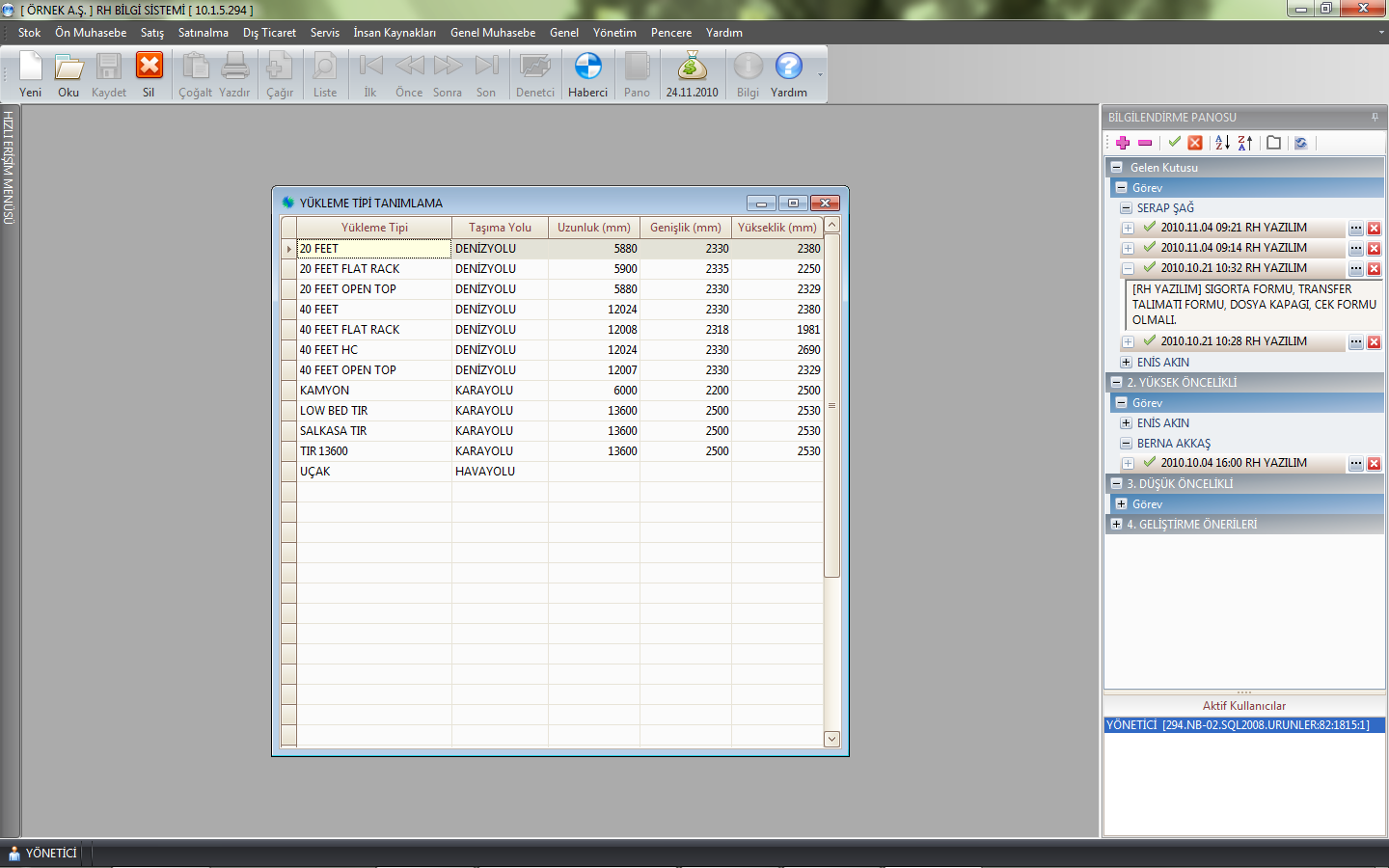Open the Haberci messenger tool

(x=587, y=74)
